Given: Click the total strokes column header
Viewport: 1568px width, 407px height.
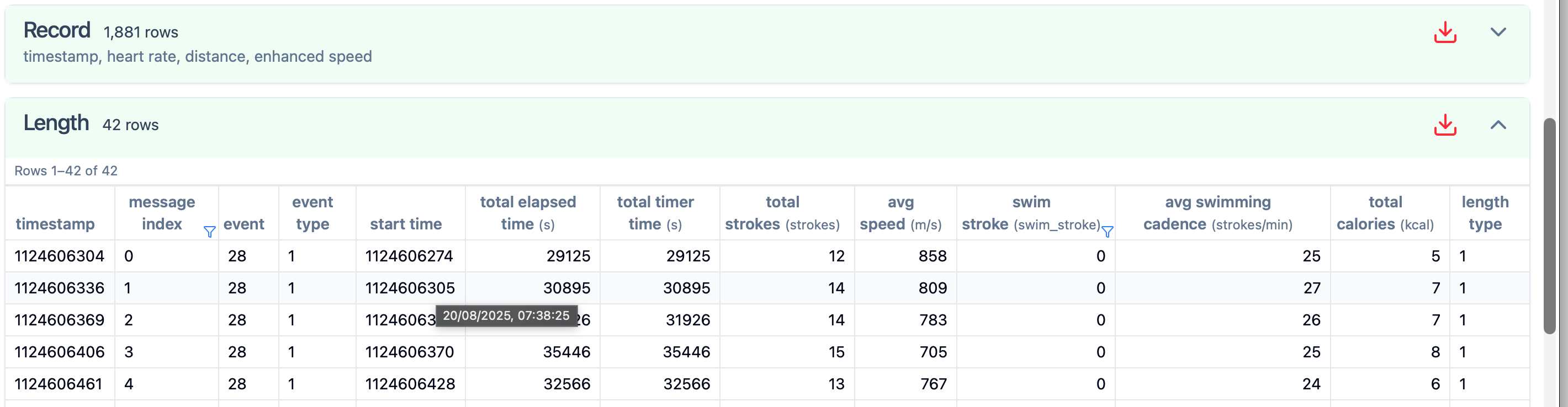Looking at the screenshot, I should click(782, 213).
